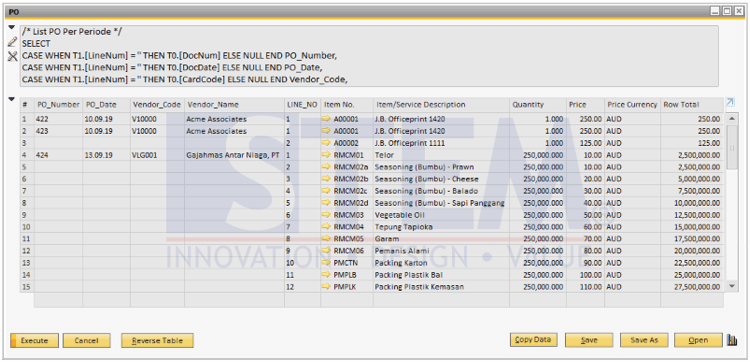The image size is (750, 362).
Task: Open link arrow for item RMCM03
Action: (x=327, y=215)
